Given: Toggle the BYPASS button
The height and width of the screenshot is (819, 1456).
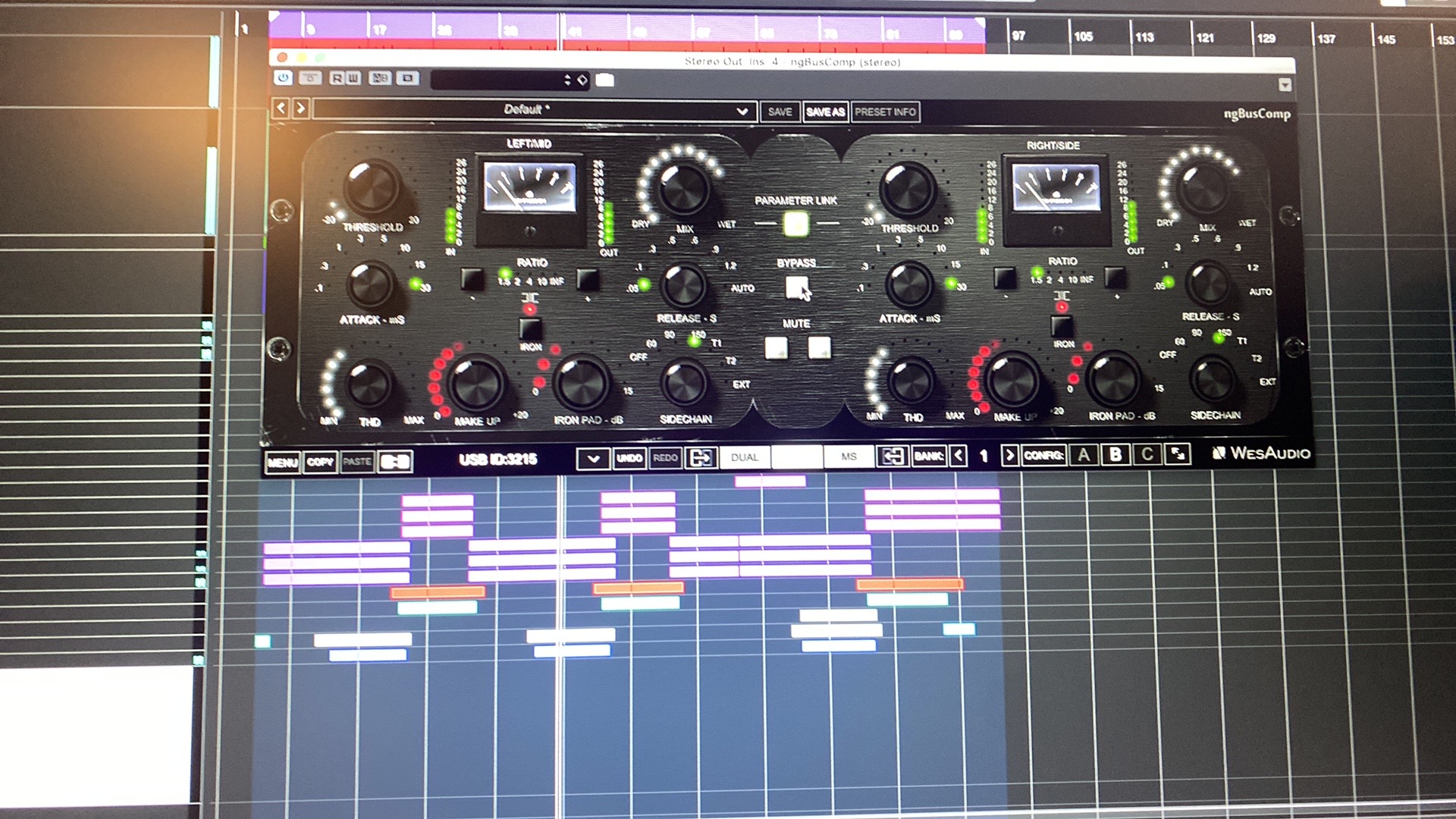Looking at the screenshot, I should coord(796,287).
